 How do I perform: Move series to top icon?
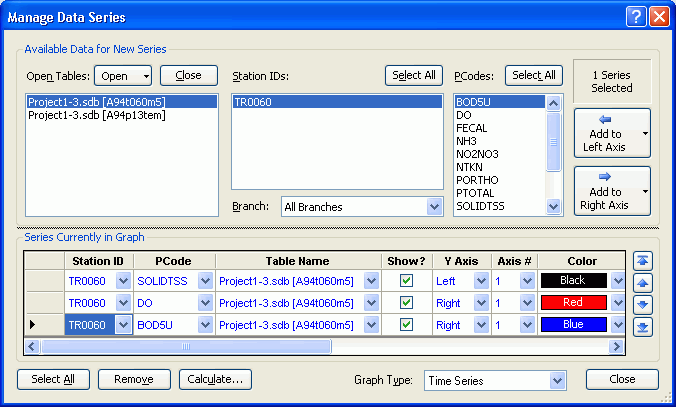pyautogui.click(x=644, y=260)
